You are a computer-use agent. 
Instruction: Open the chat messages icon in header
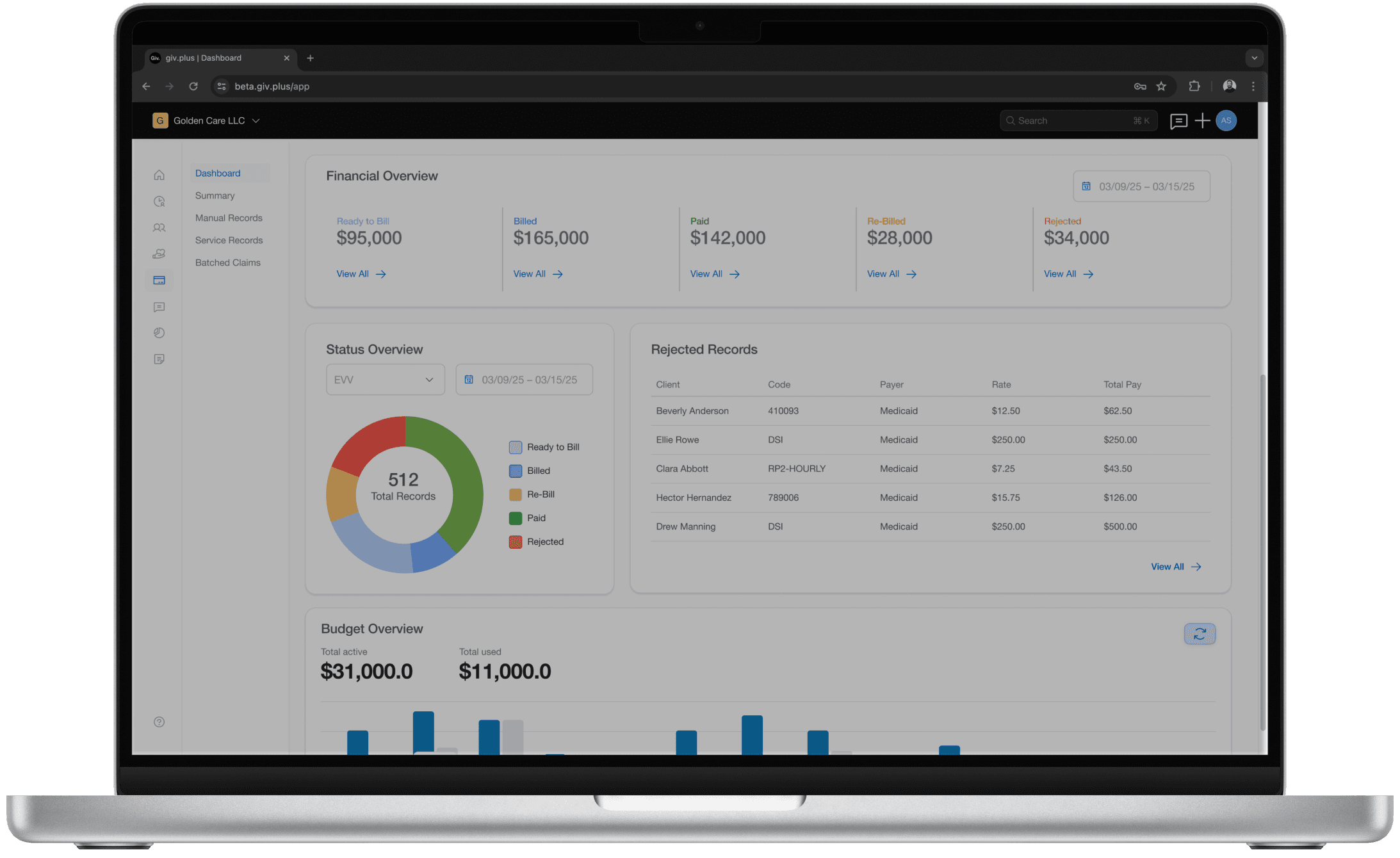click(1178, 121)
